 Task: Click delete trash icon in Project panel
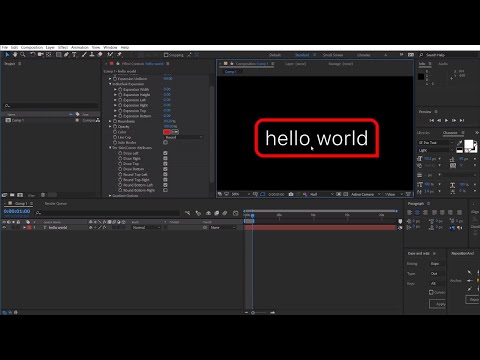click(x=43, y=195)
